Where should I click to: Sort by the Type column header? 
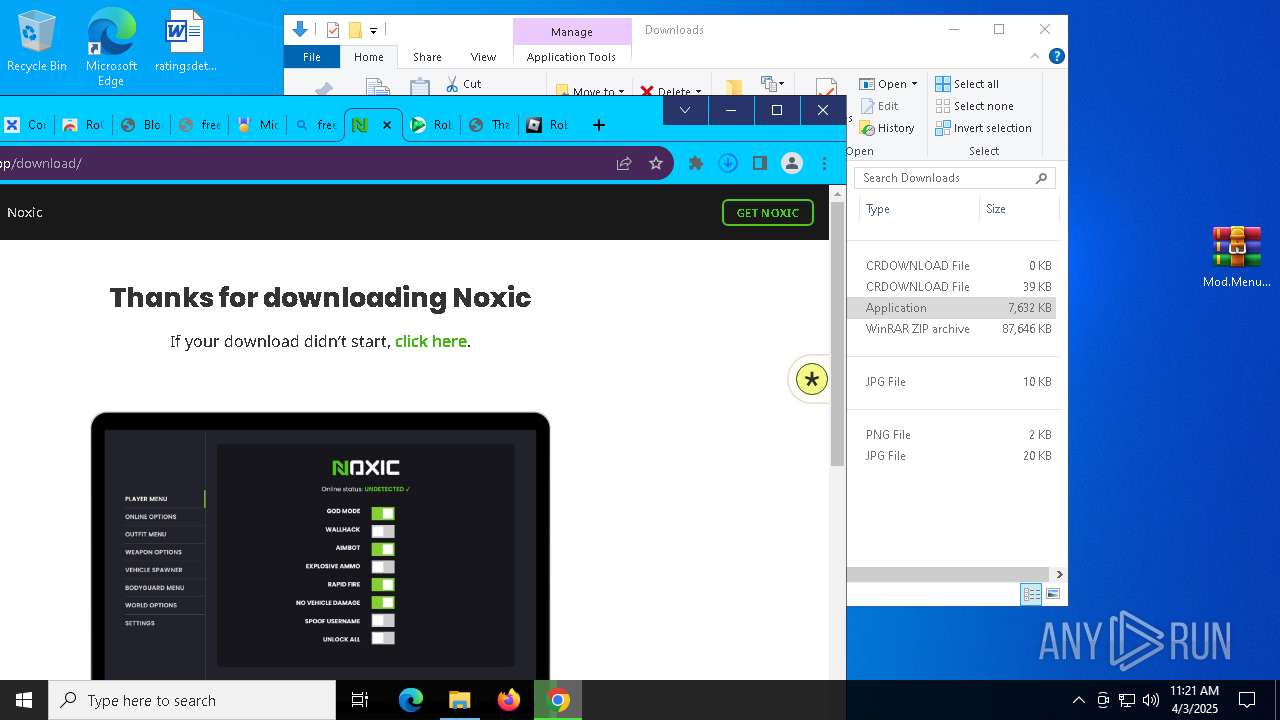coord(918,209)
